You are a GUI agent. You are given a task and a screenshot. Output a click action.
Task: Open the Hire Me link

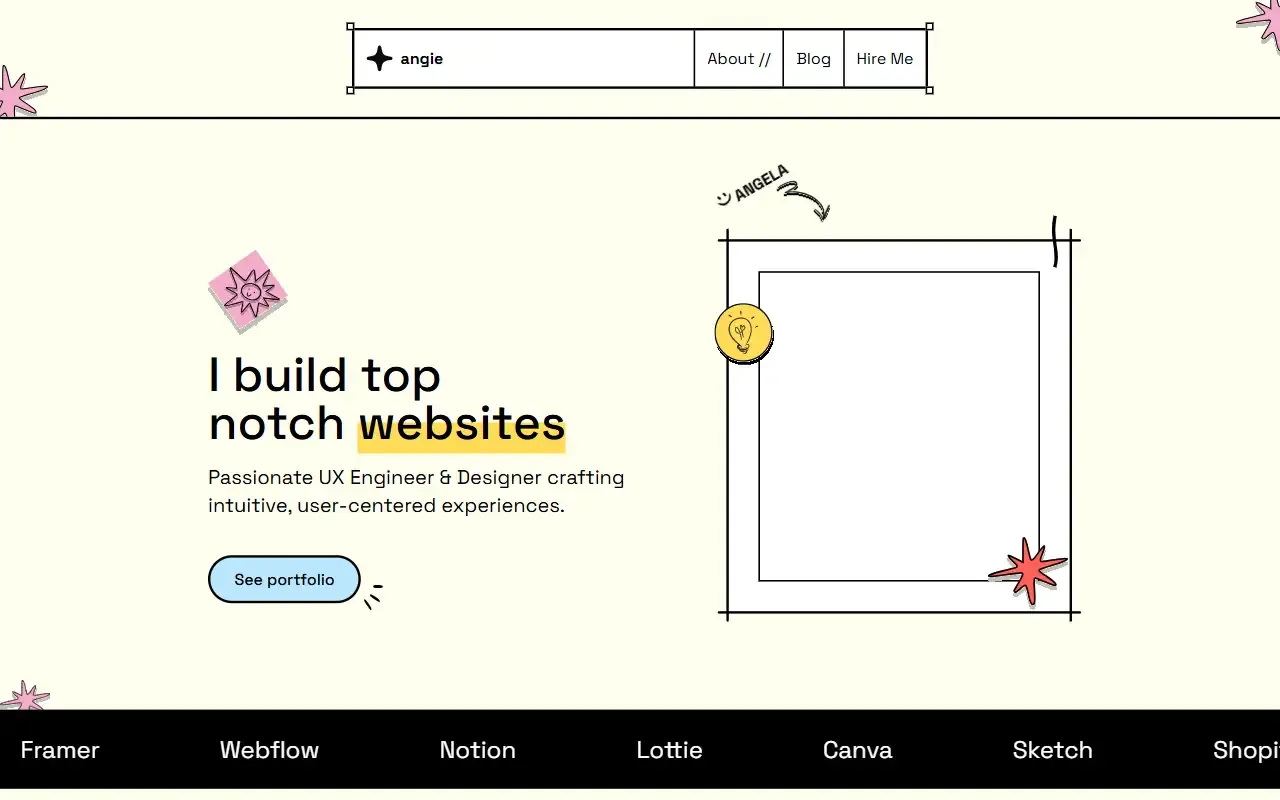885,59
